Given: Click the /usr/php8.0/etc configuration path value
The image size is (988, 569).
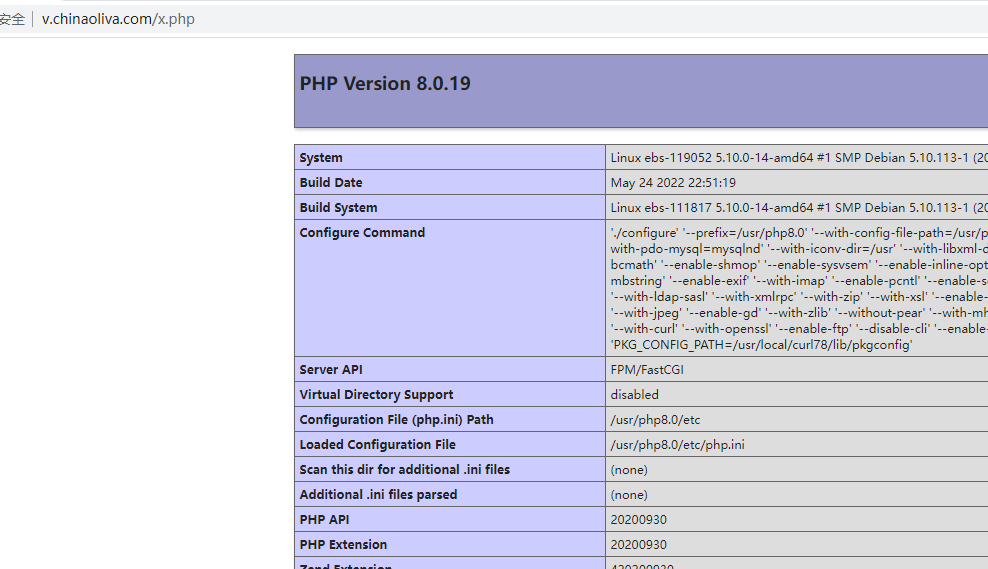Looking at the screenshot, I should pos(655,420).
